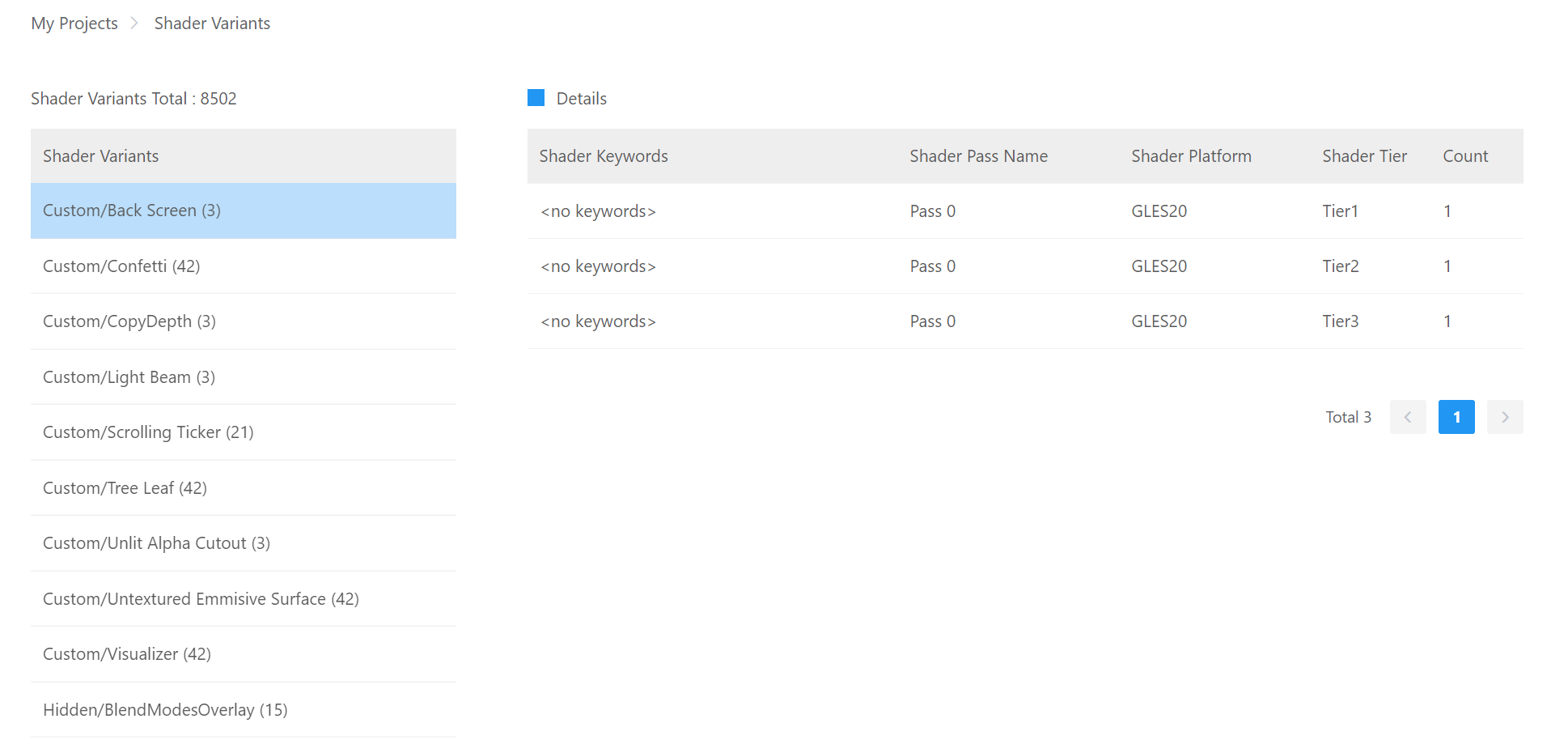Select Custom/Back Screen shader variant
The image size is (1568, 740).
coord(132,211)
